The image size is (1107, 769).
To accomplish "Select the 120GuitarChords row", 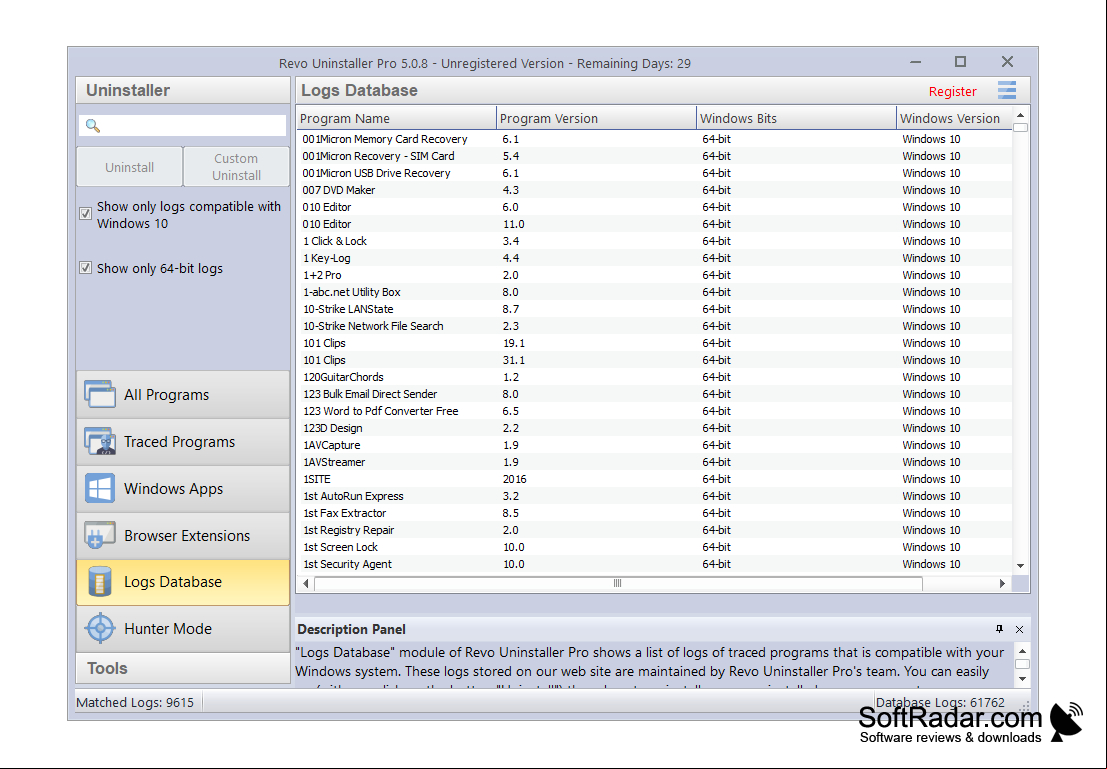I will (x=654, y=377).
